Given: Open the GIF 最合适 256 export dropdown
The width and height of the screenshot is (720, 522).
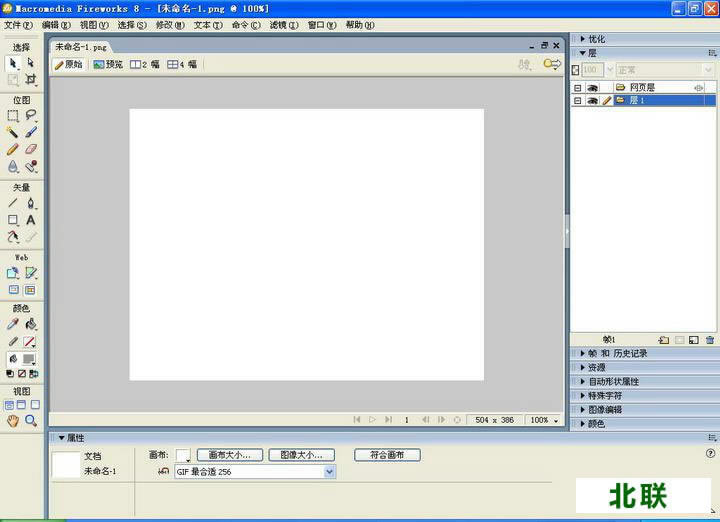Looking at the screenshot, I should [x=330, y=472].
